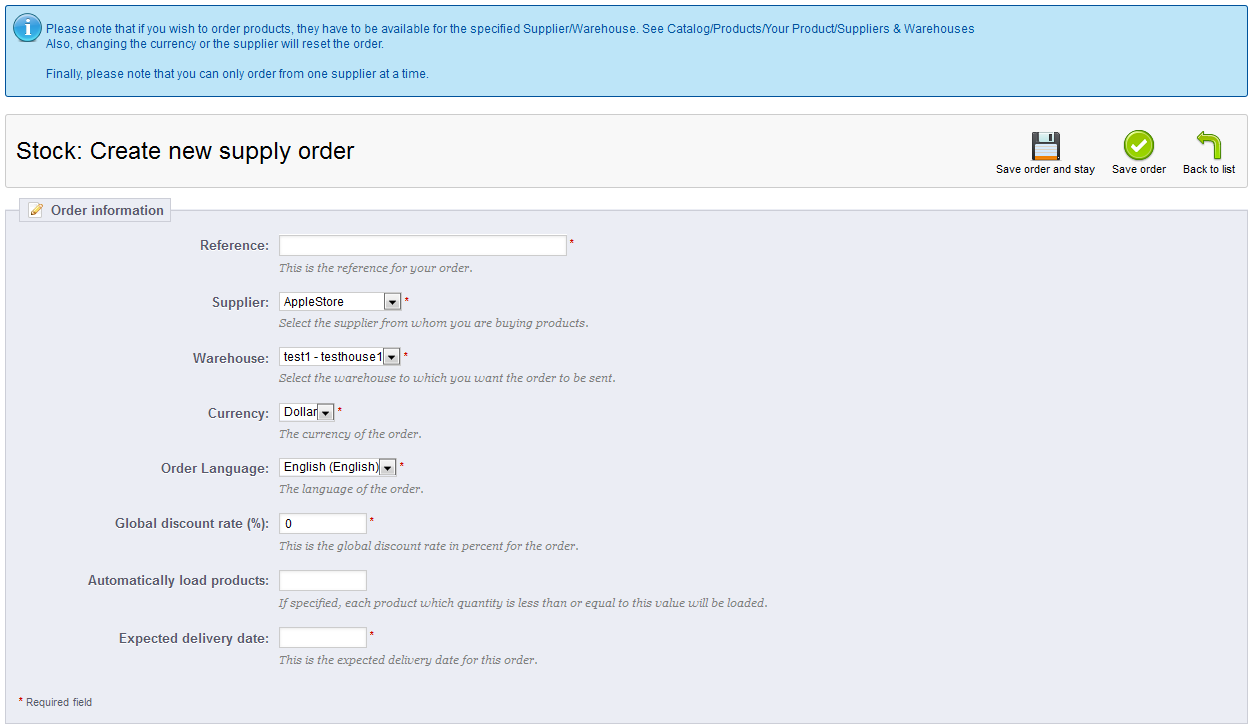1252x728 pixels.
Task: Open the Currency dropdown showing Dollar
Action: tap(306, 412)
